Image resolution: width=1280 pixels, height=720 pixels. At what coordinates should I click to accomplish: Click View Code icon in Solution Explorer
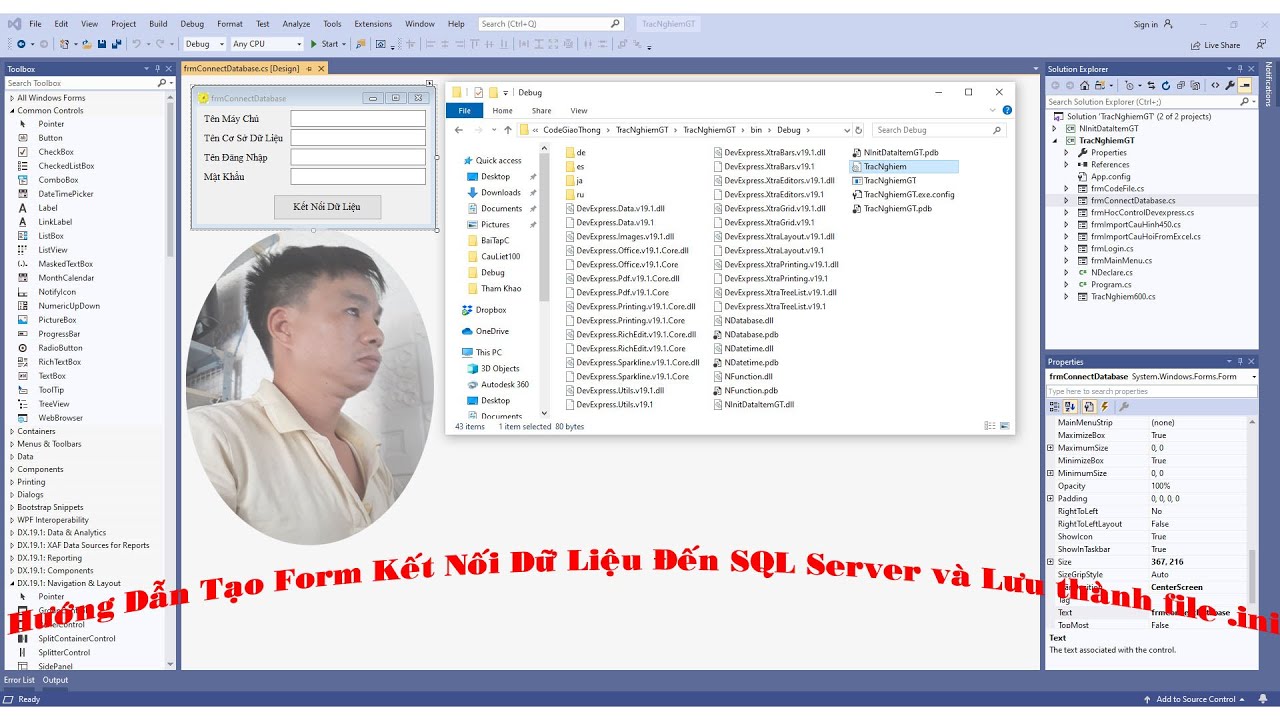pos(1215,86)
